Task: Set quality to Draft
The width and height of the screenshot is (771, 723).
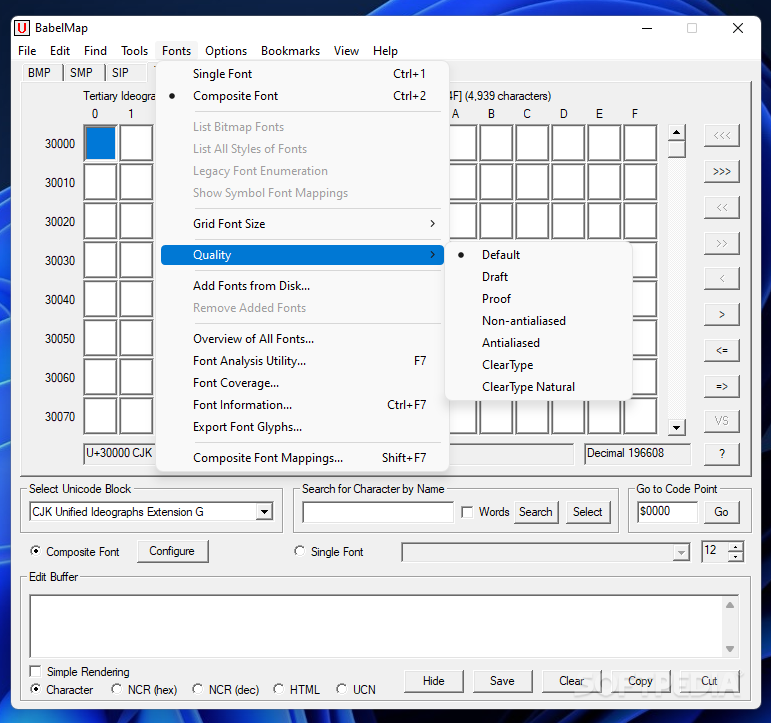Action: (x=538, y=277)
